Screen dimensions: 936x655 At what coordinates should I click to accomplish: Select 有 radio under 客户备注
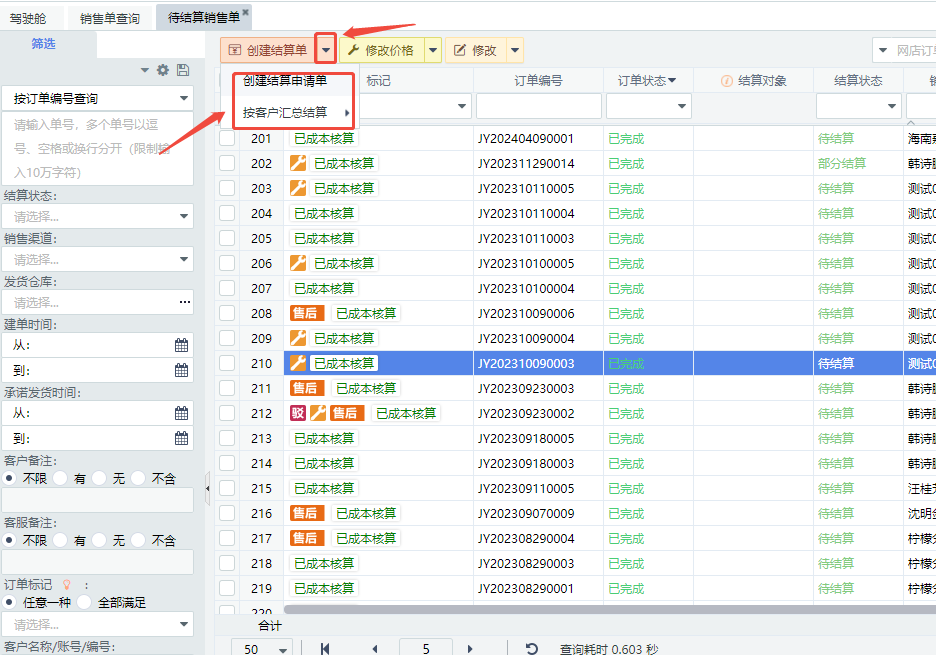60,479
